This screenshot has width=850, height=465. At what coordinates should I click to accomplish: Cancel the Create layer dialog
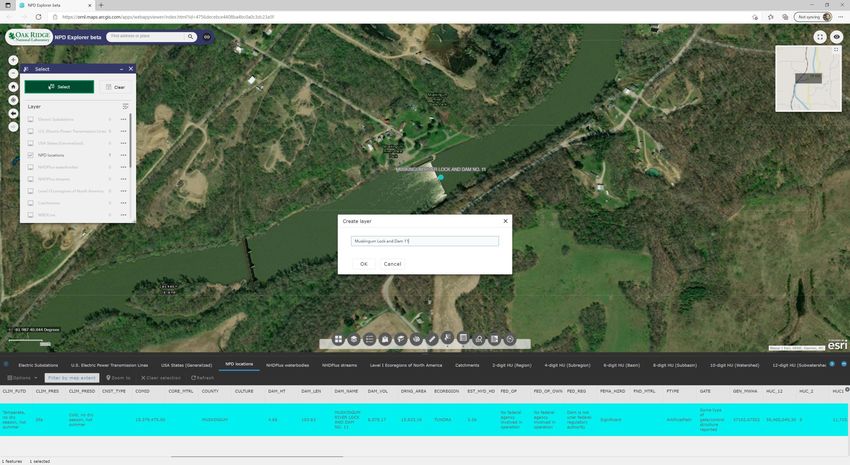(x=392, y=264)
